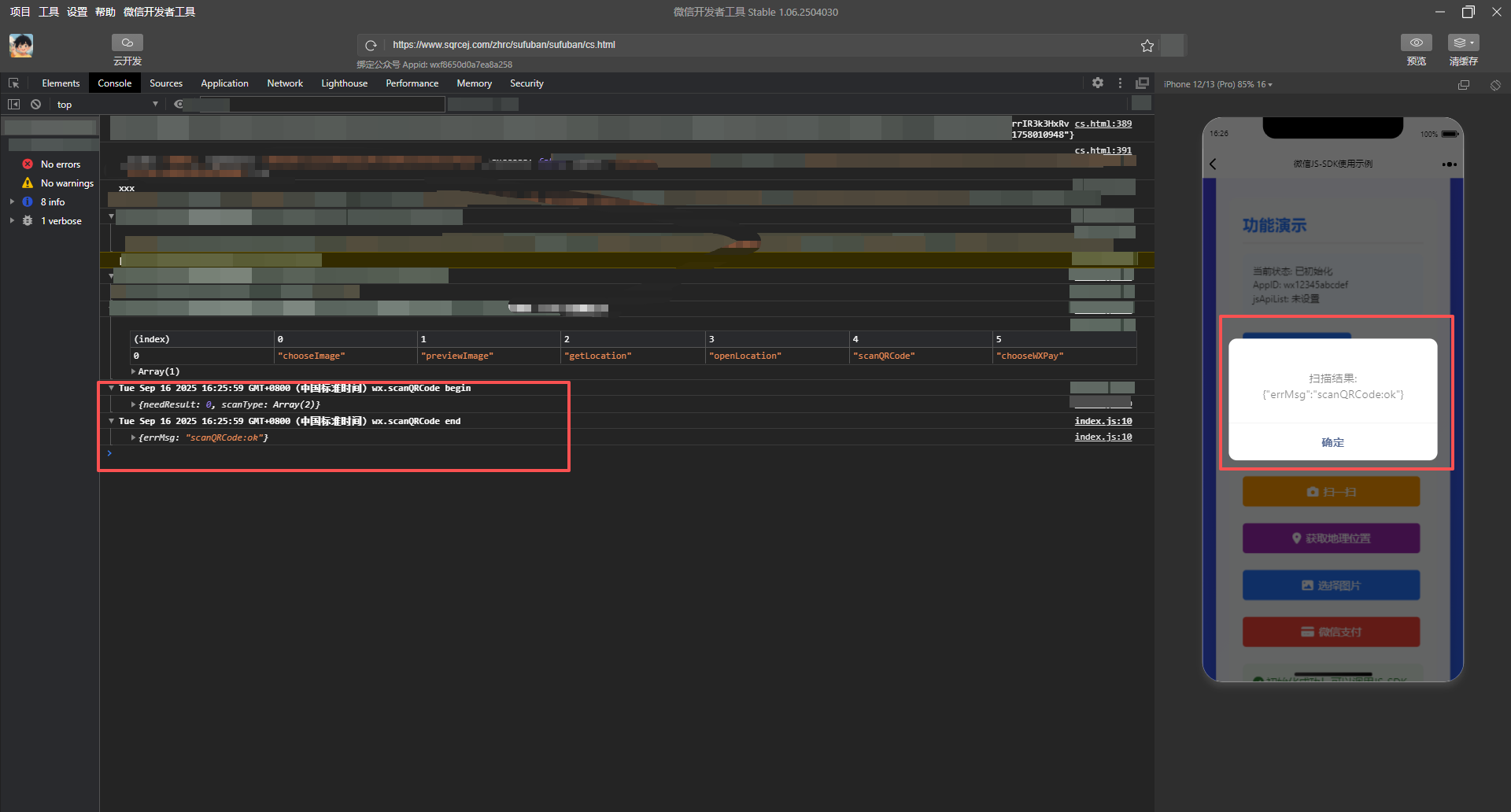Go back in the simulator page
The height and width of the screenshot is (812, 1511).
point(1213,164)
